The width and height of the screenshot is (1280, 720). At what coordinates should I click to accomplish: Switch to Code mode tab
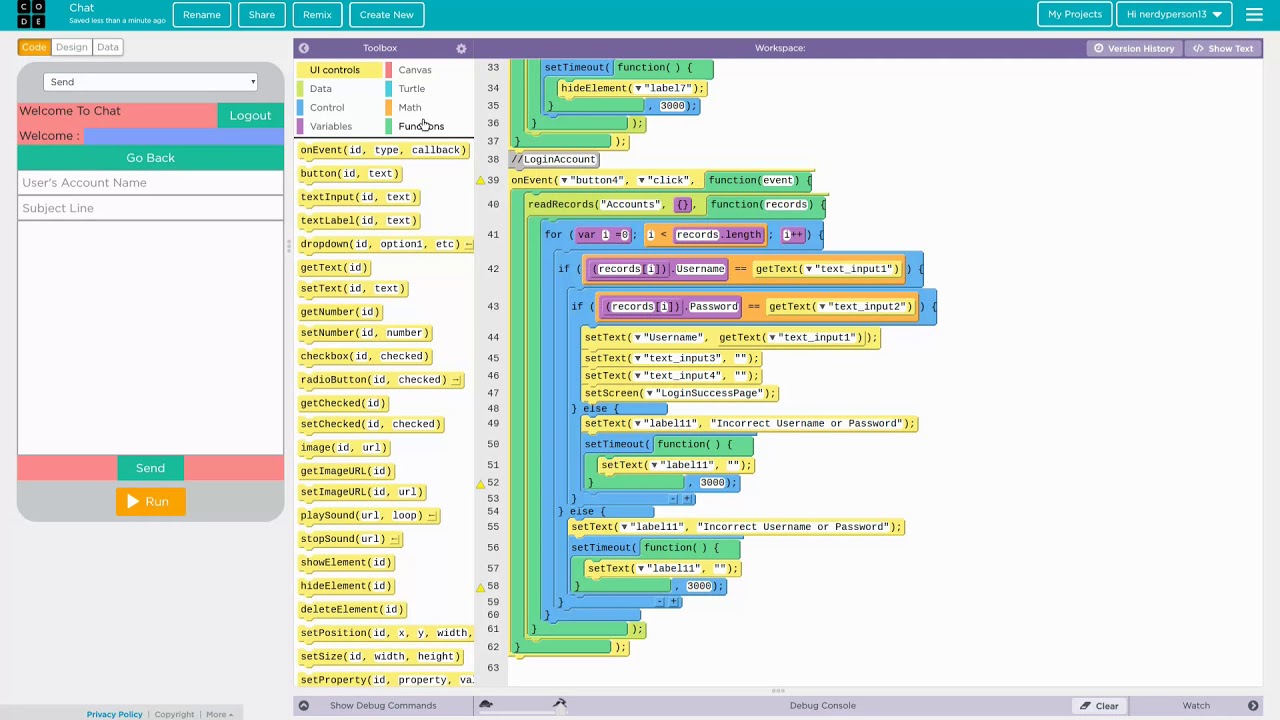click(34, 47)
